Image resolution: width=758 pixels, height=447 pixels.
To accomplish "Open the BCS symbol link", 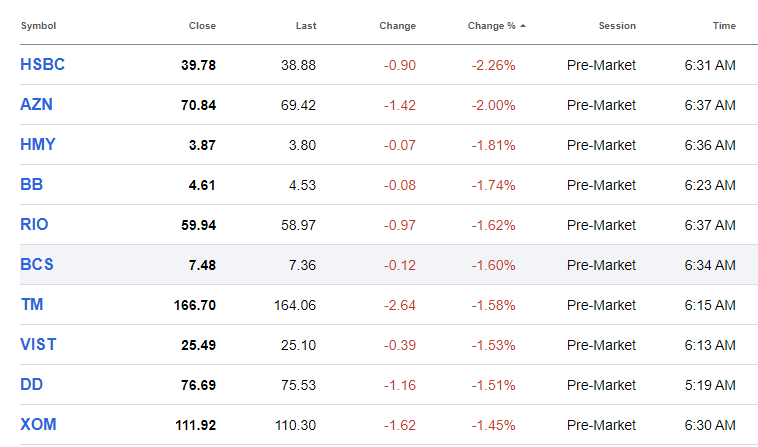I will [x=37, y=264].
